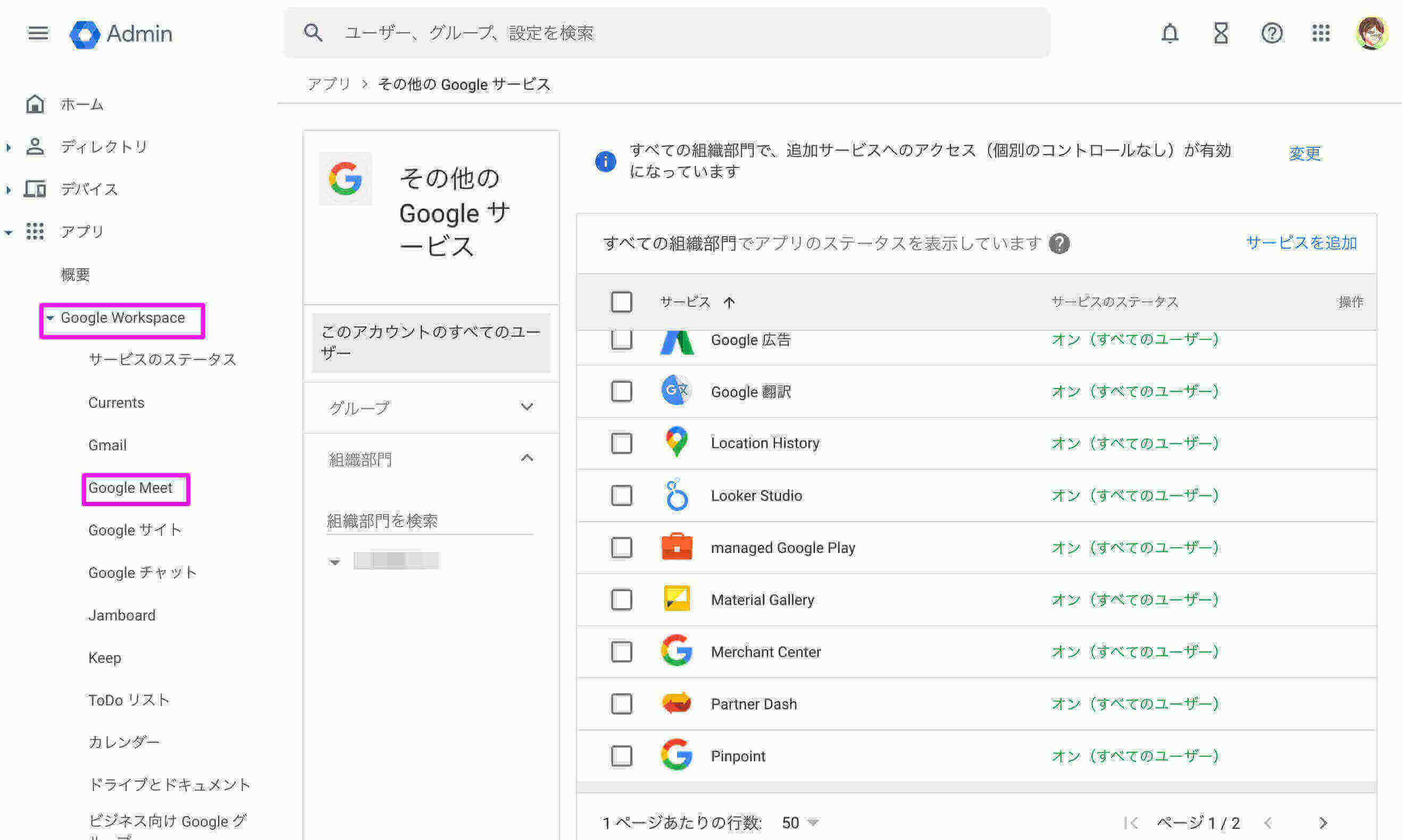Open Google Workspace settings menu
Image resolution: width=1402 pixels, height=840 pixels.
[122, 318]
